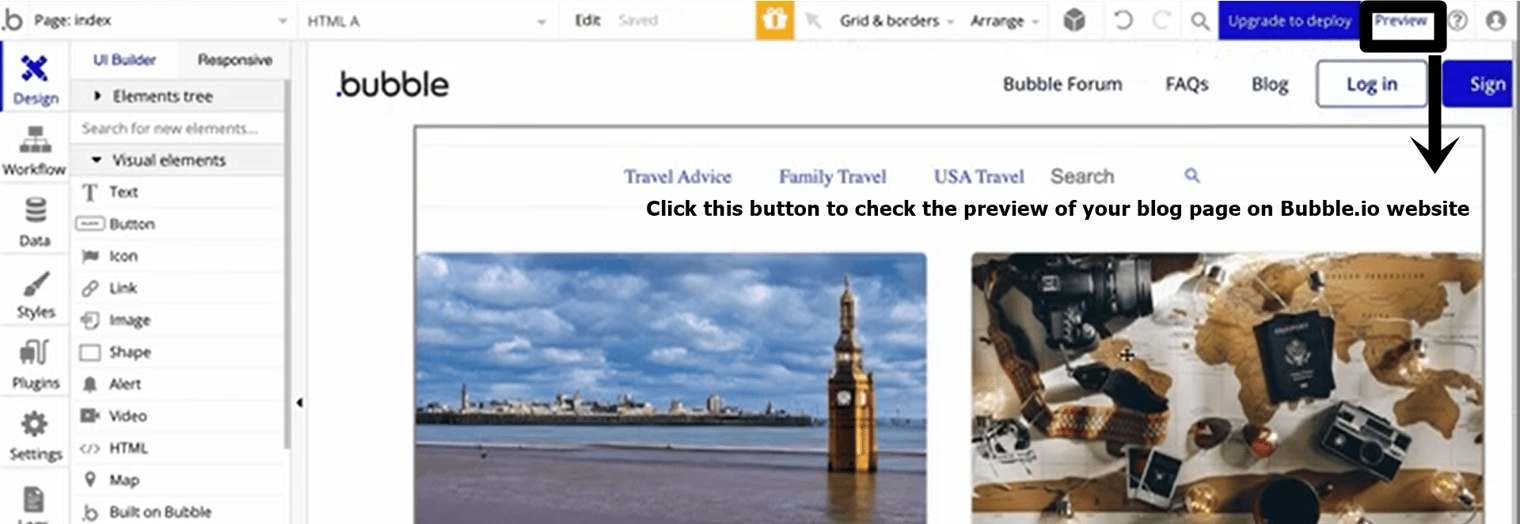This screenshot has height=524, width=1520.
Task: Click the search magnifier in top toolbar
Action: 1200,20
